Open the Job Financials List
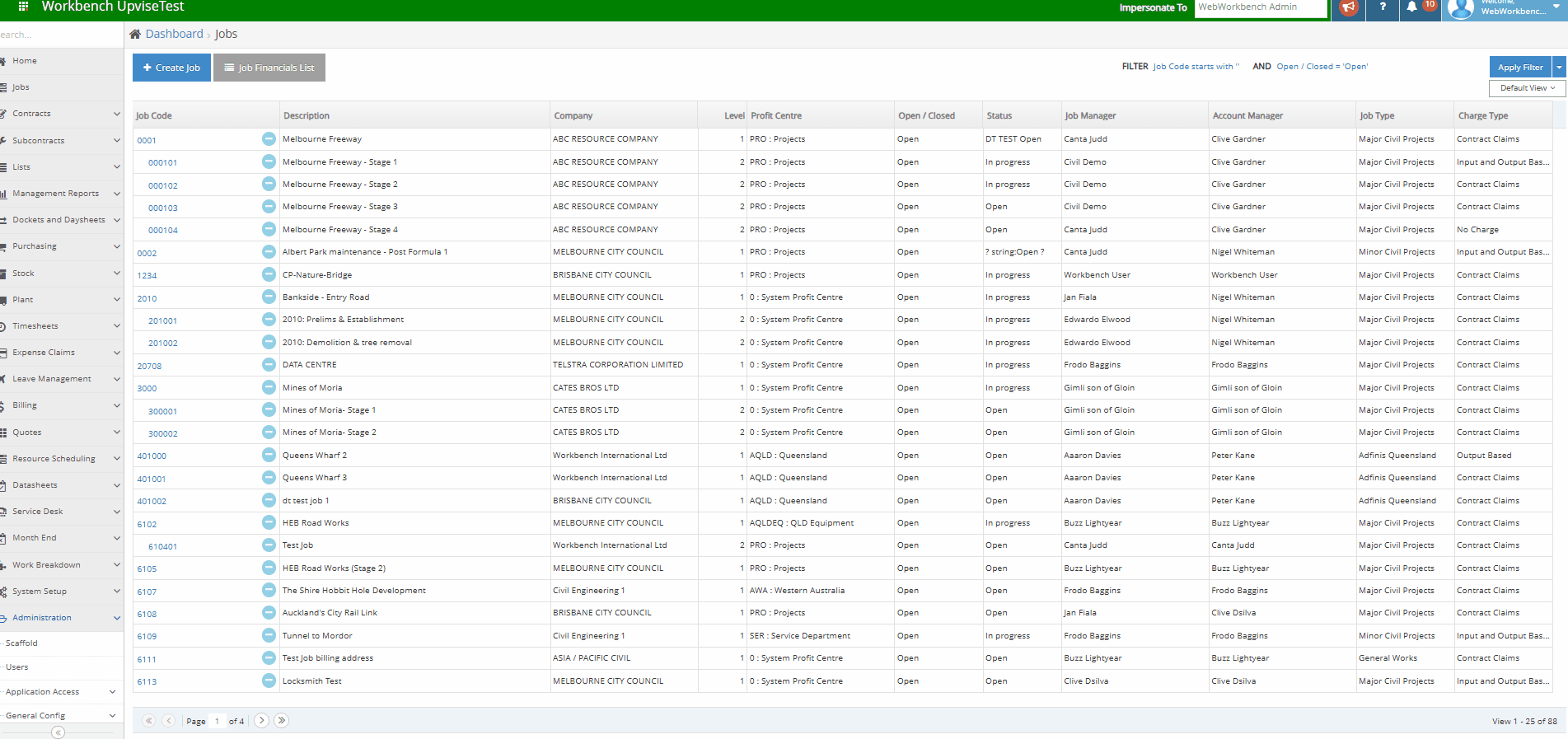 (x=269, y=68)
